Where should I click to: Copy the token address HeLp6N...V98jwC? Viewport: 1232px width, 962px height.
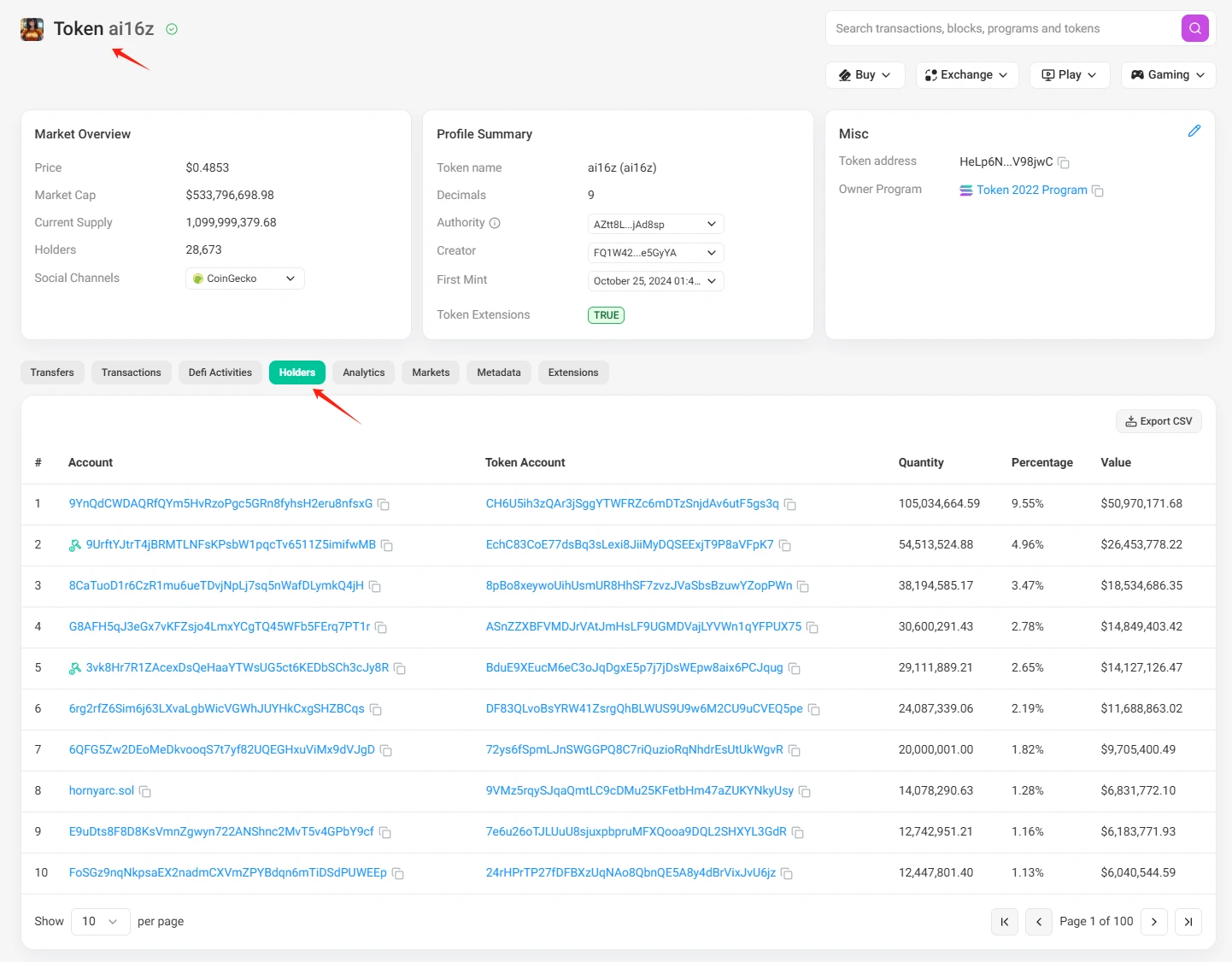pyautogui.click(x=1064, y=162)
